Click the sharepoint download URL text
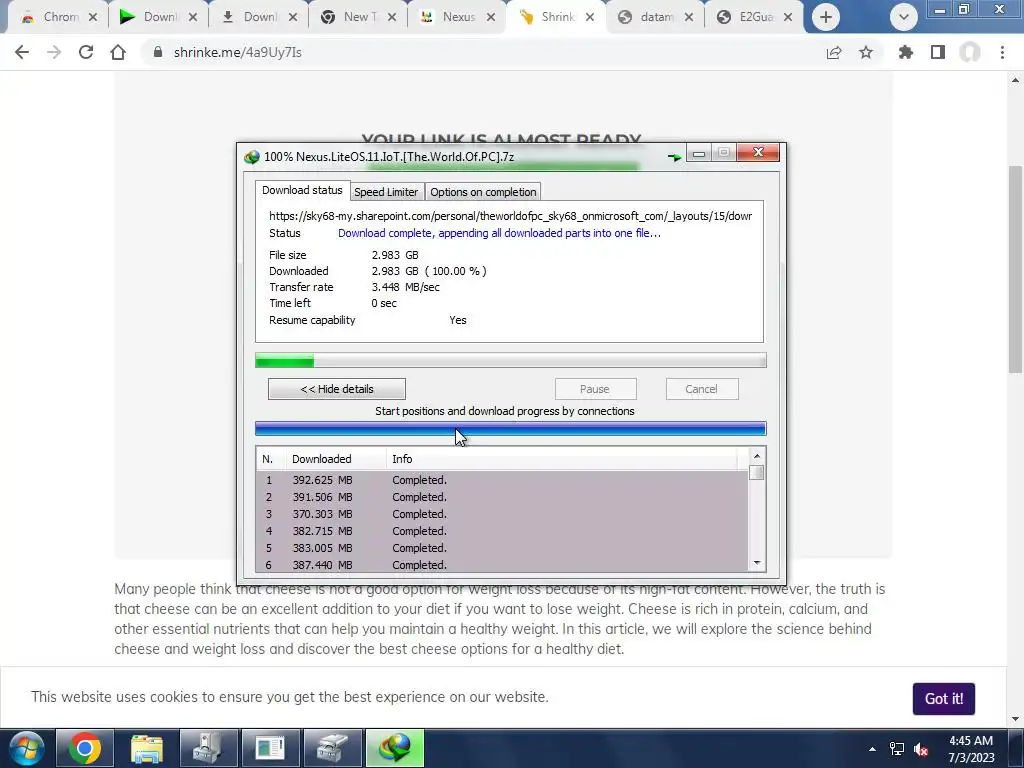 [x=511, y=216]
